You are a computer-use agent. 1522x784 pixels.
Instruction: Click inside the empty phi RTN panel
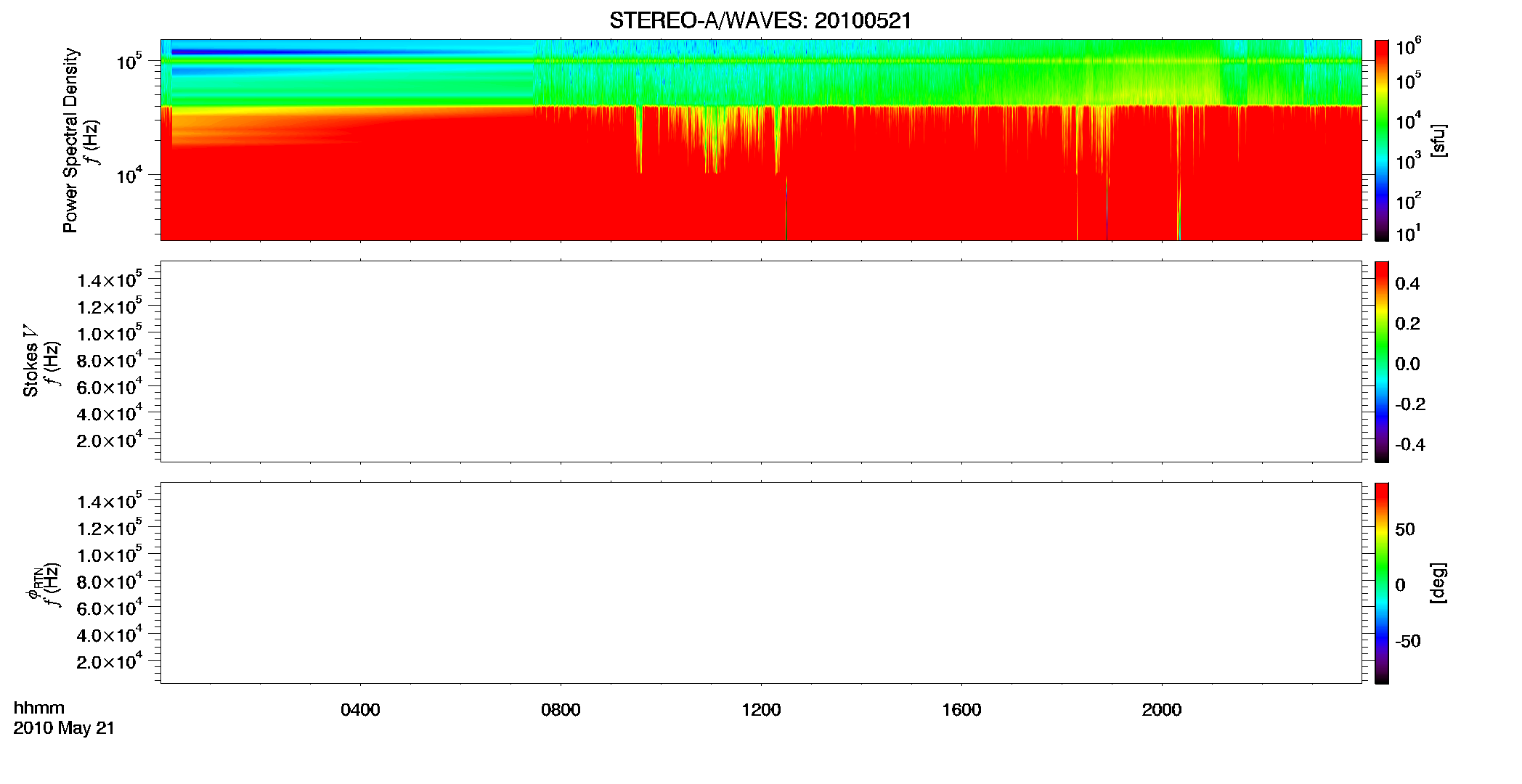coord(760,583)
